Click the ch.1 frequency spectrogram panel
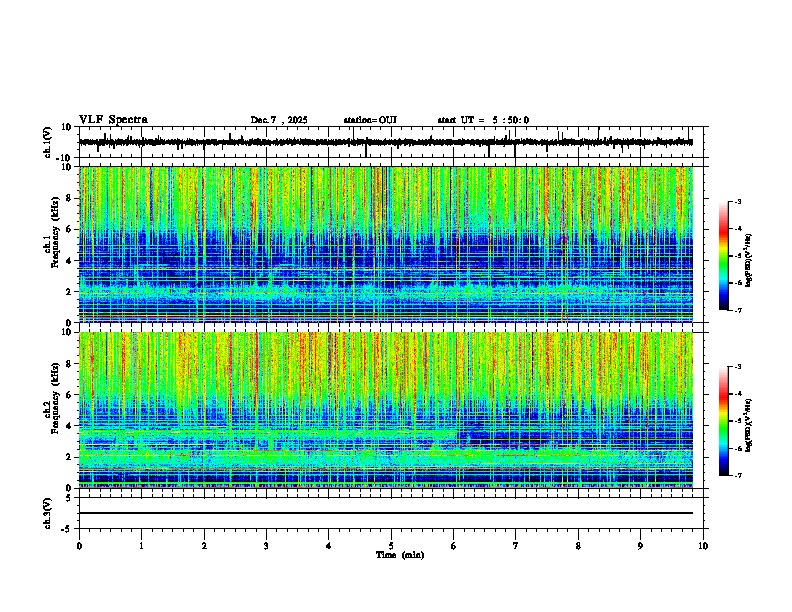This screenshot has width=792, height=612. [x=385, y=244]
